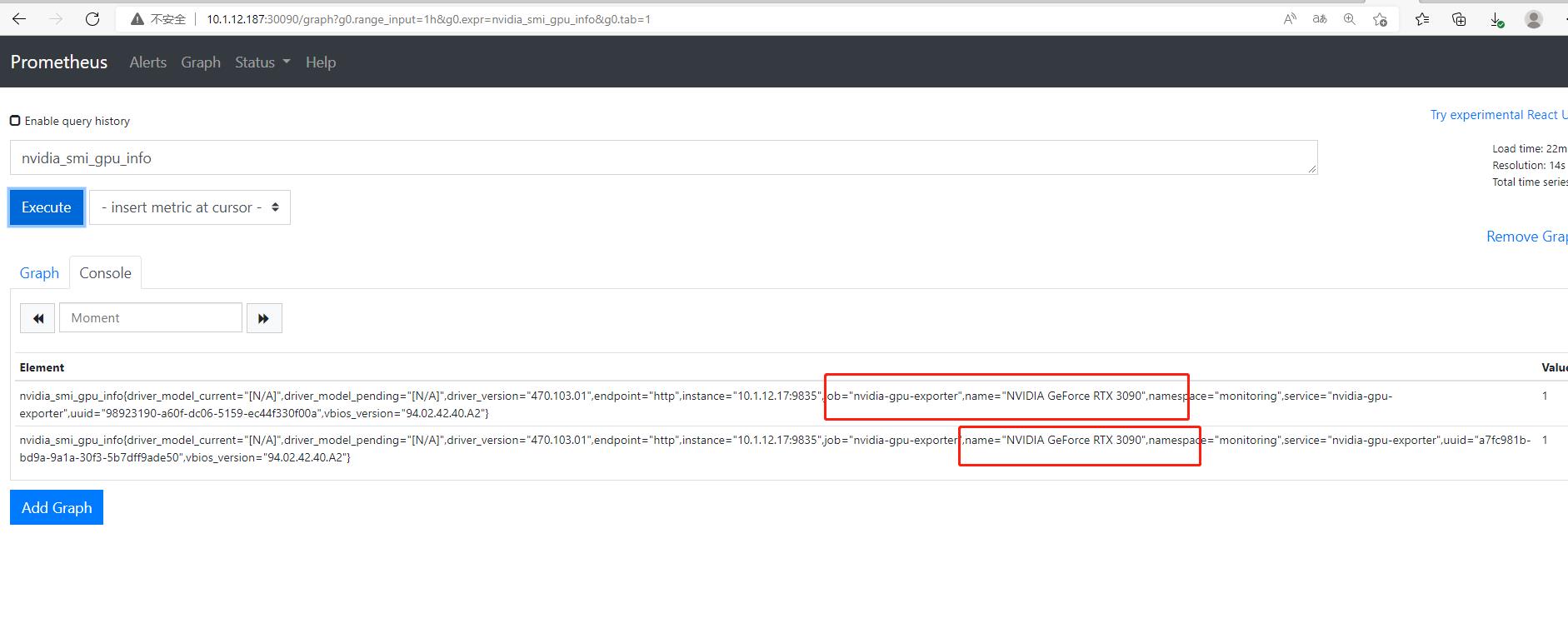Switch to the Graph tab
This screenshot has width=1568, height=643.
39,273
